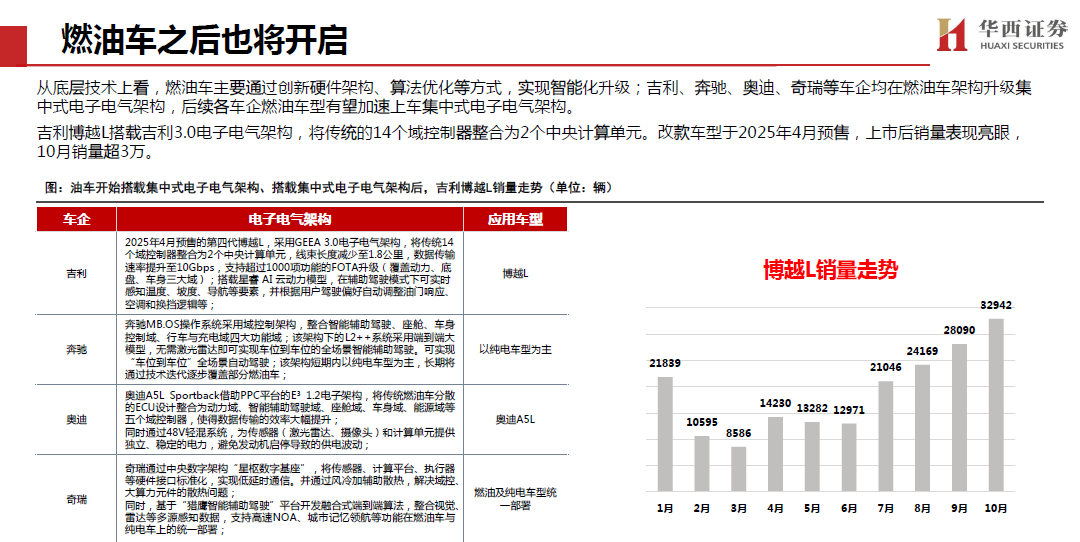Click the 奔驰 row label in table
Viewport: 1080px width, 542px height.
pos(76,349)
